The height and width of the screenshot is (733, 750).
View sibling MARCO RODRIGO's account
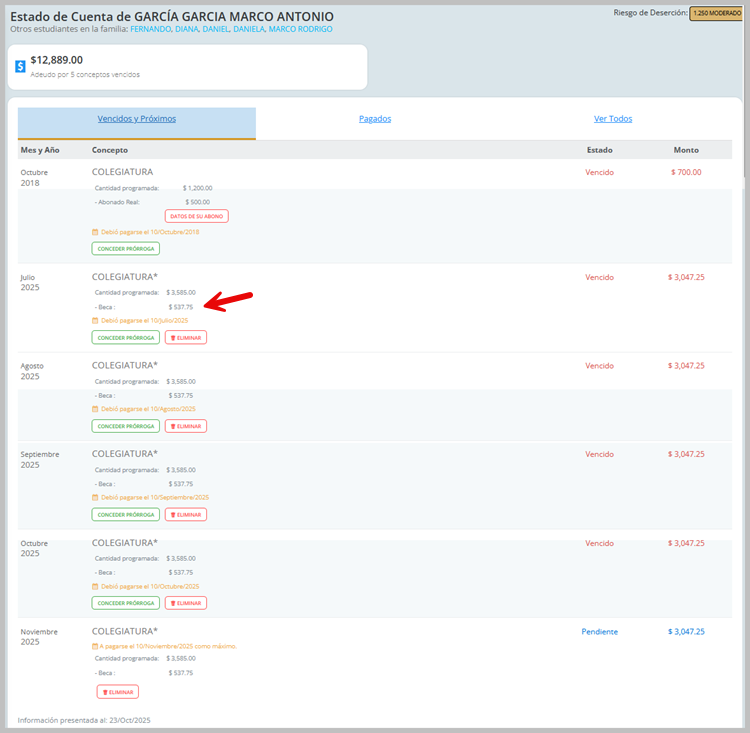pyautogui.click(x=301, y=29)
